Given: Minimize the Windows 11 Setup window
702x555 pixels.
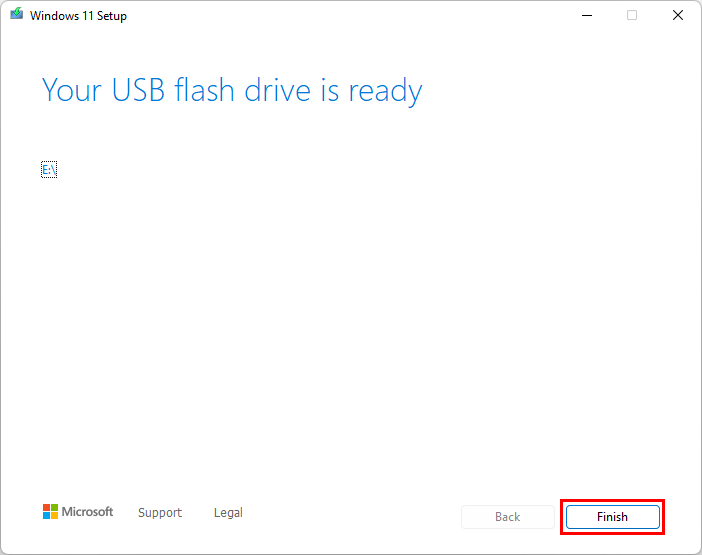Looking at the screenshot, I should (x=585, y=15).
